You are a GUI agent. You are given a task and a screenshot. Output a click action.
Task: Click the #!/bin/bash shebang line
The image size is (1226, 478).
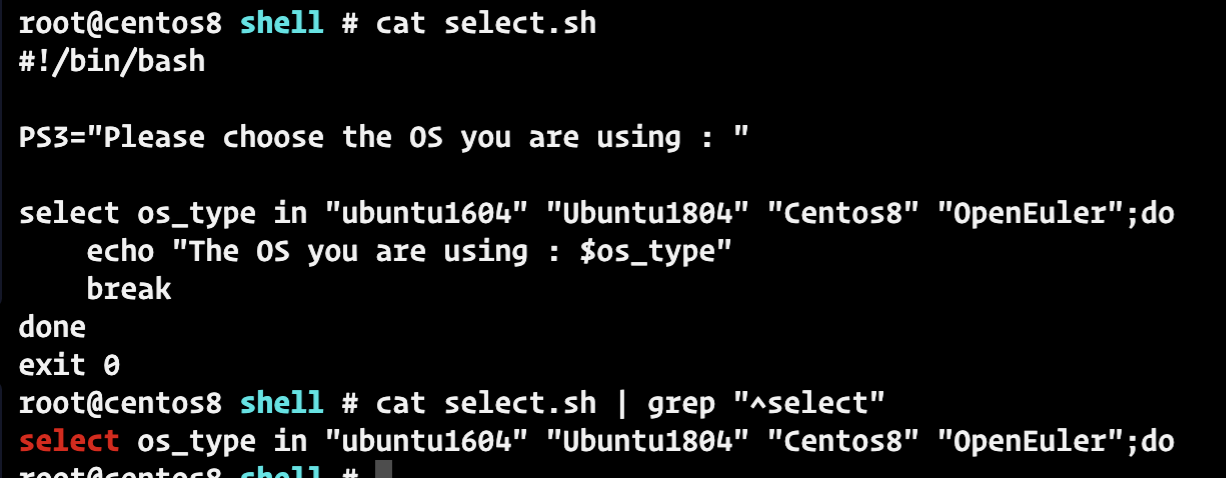point(111,61)
